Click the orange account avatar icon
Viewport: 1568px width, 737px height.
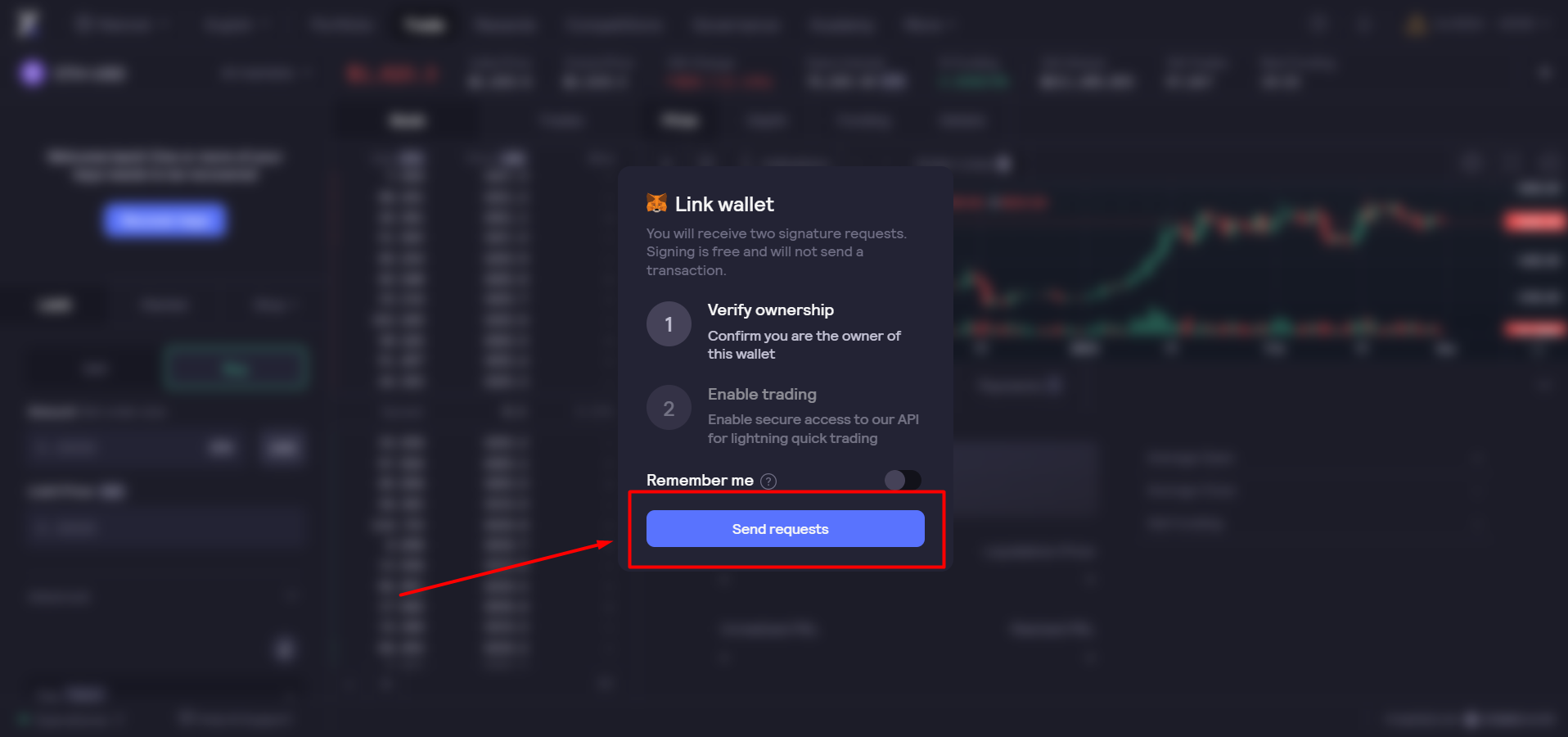coord(1416,25)
